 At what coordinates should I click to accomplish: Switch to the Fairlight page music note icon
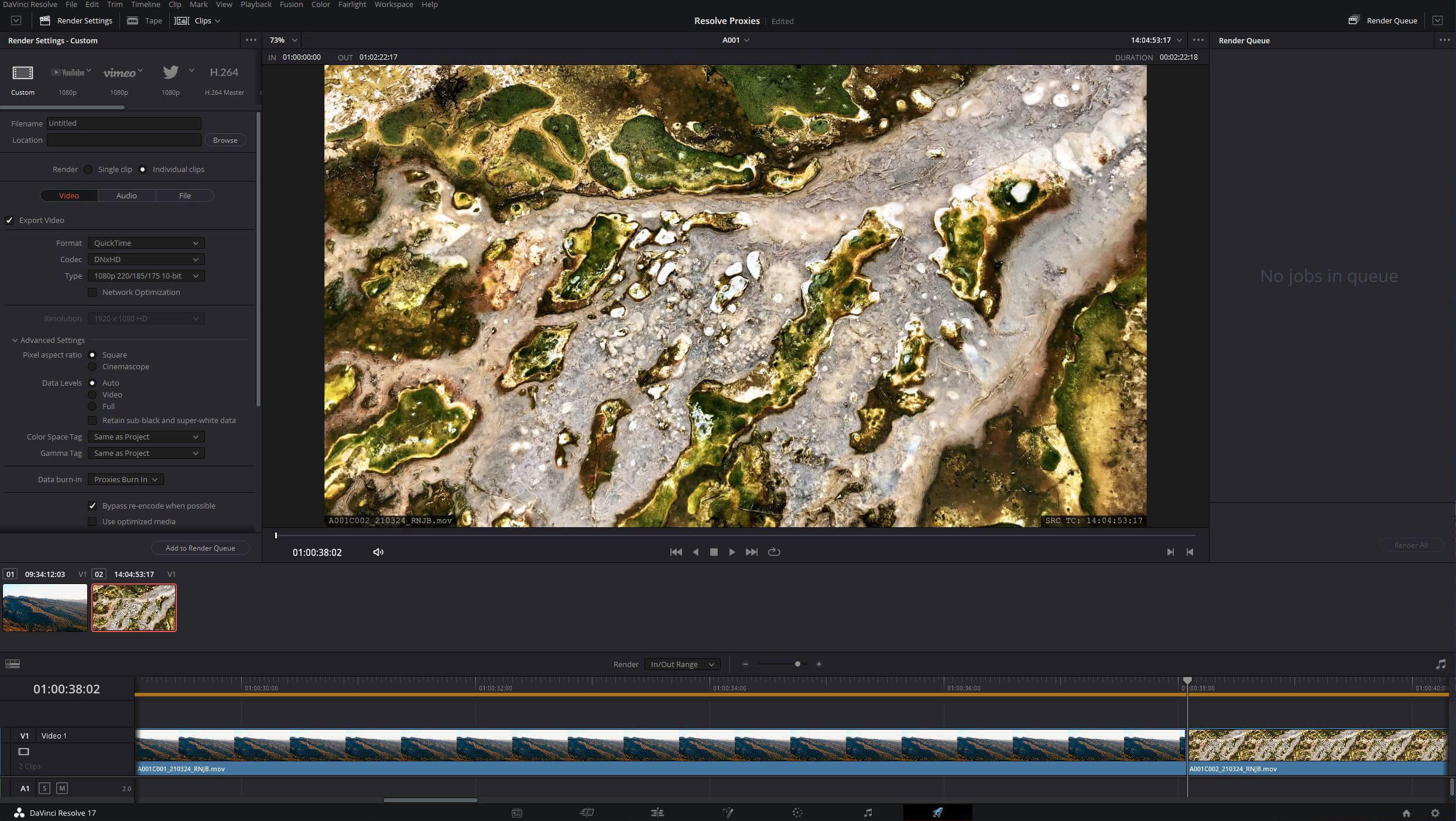tap(868, 812)
